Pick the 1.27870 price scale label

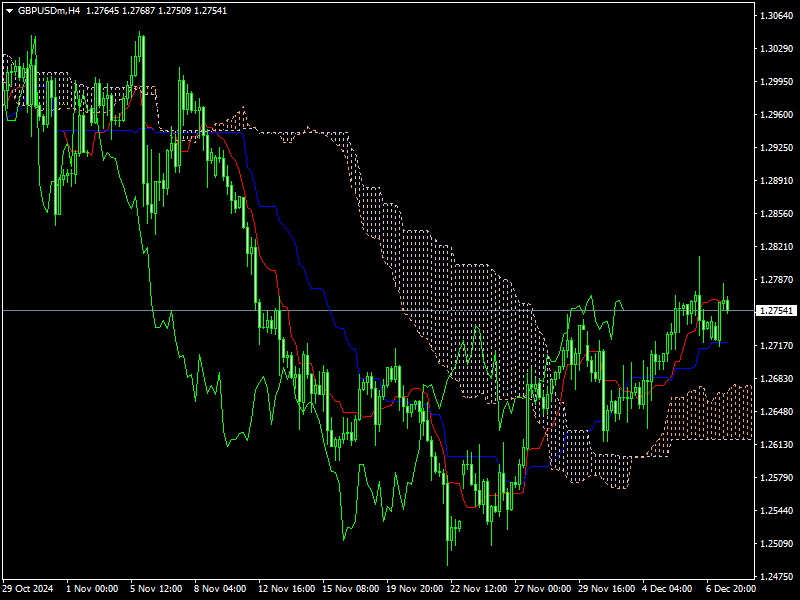[x=777, y=280]
